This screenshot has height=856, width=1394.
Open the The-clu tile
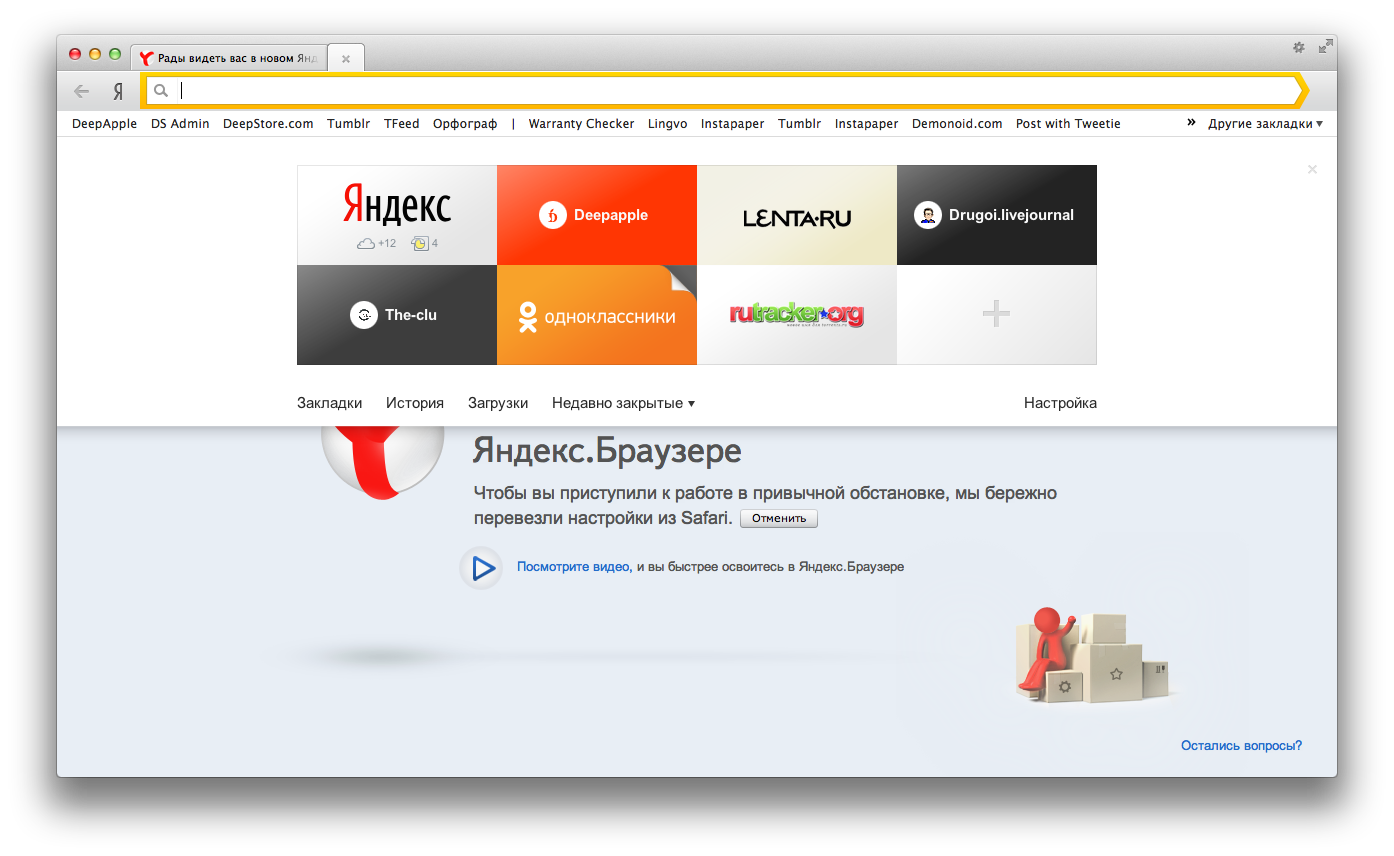397,315
